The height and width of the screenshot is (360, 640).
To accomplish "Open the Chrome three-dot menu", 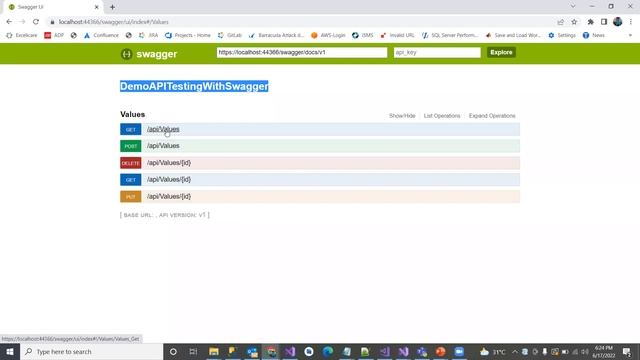I will (631, 22).
